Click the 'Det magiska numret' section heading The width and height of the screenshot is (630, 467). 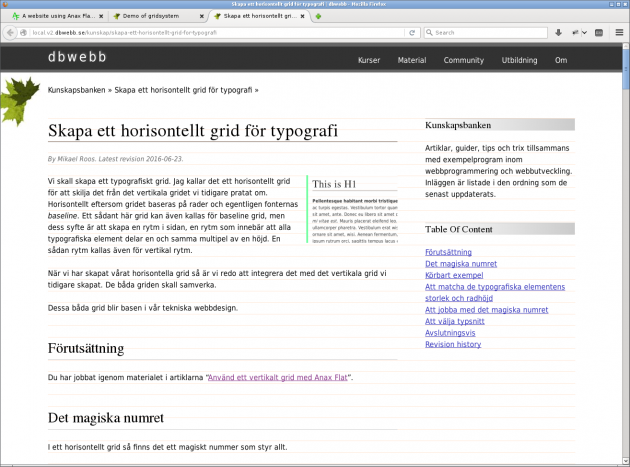tap(106, 418)
